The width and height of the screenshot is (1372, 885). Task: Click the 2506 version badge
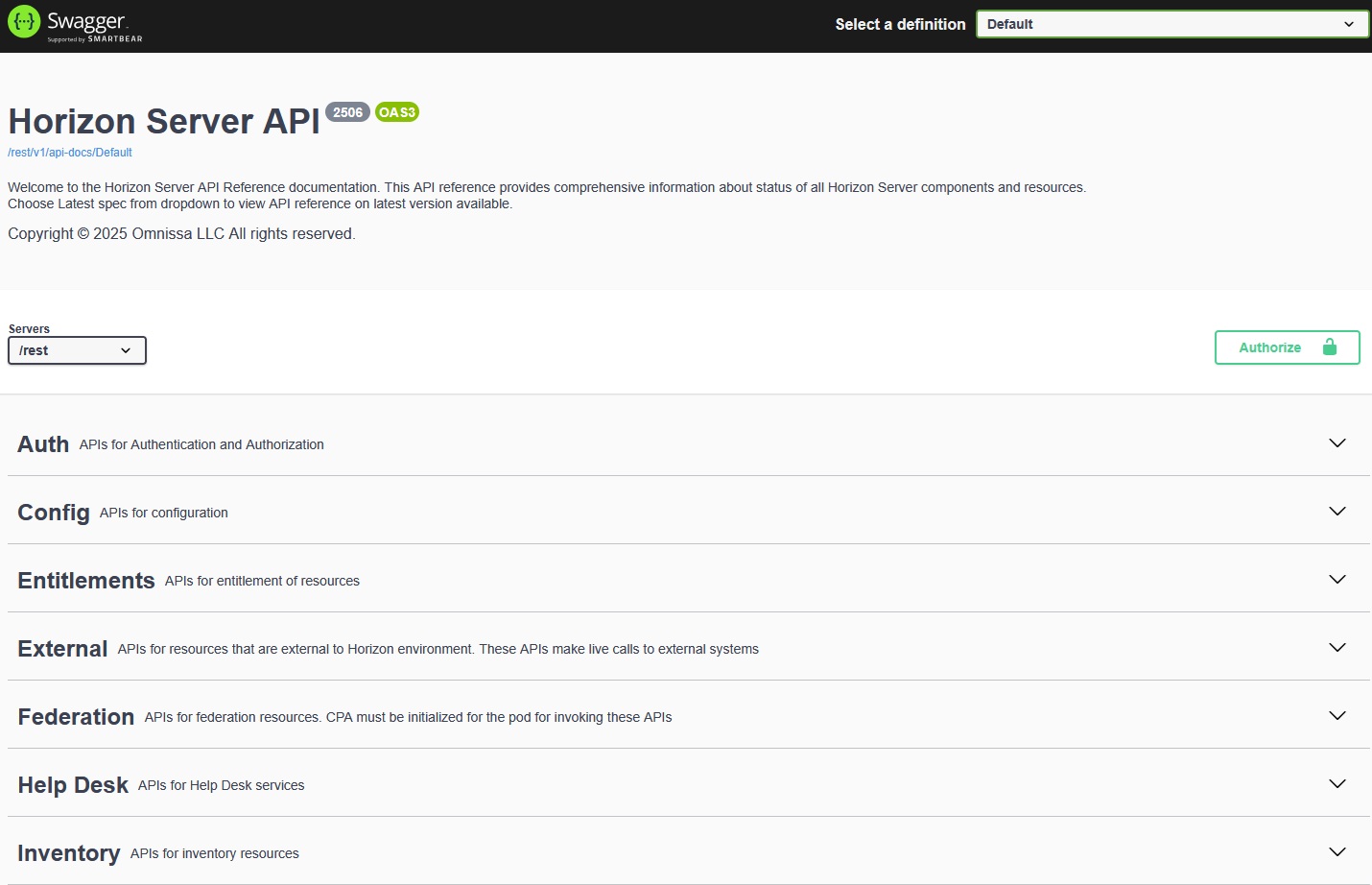click(x=347, y=112)
